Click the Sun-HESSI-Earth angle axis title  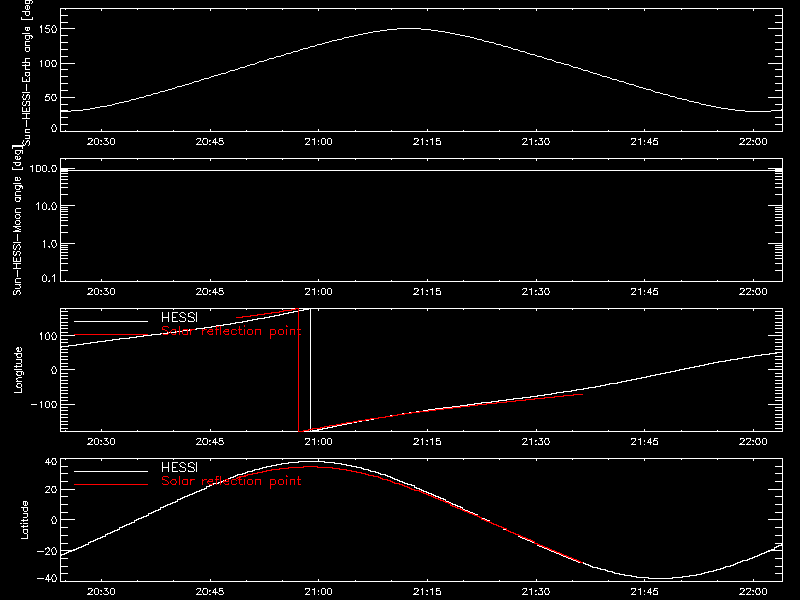pyautogui.click(x=27, y=73)
